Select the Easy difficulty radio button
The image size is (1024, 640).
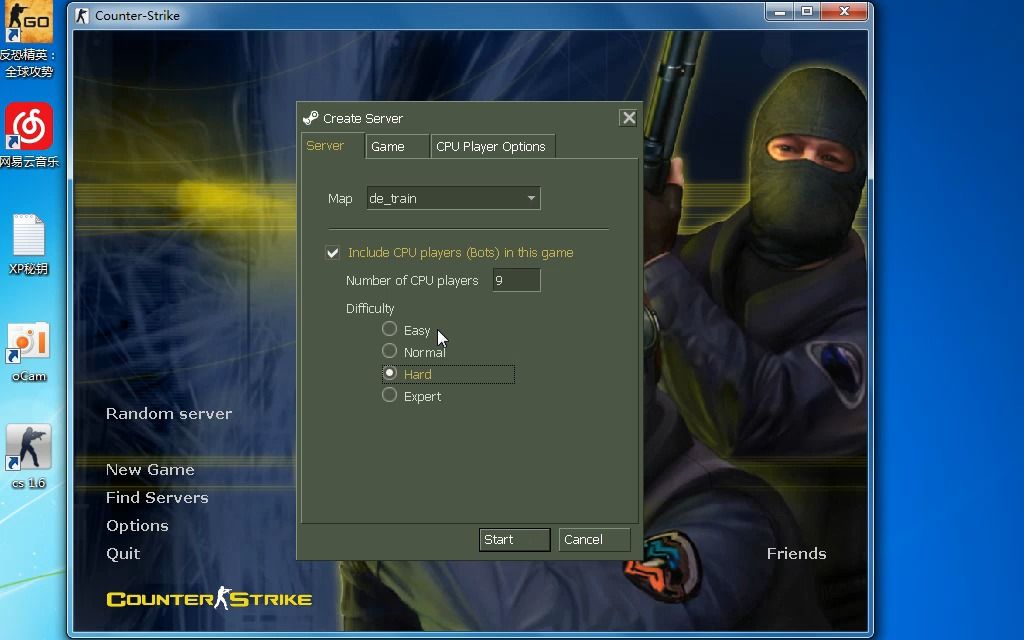pos(390,329)
